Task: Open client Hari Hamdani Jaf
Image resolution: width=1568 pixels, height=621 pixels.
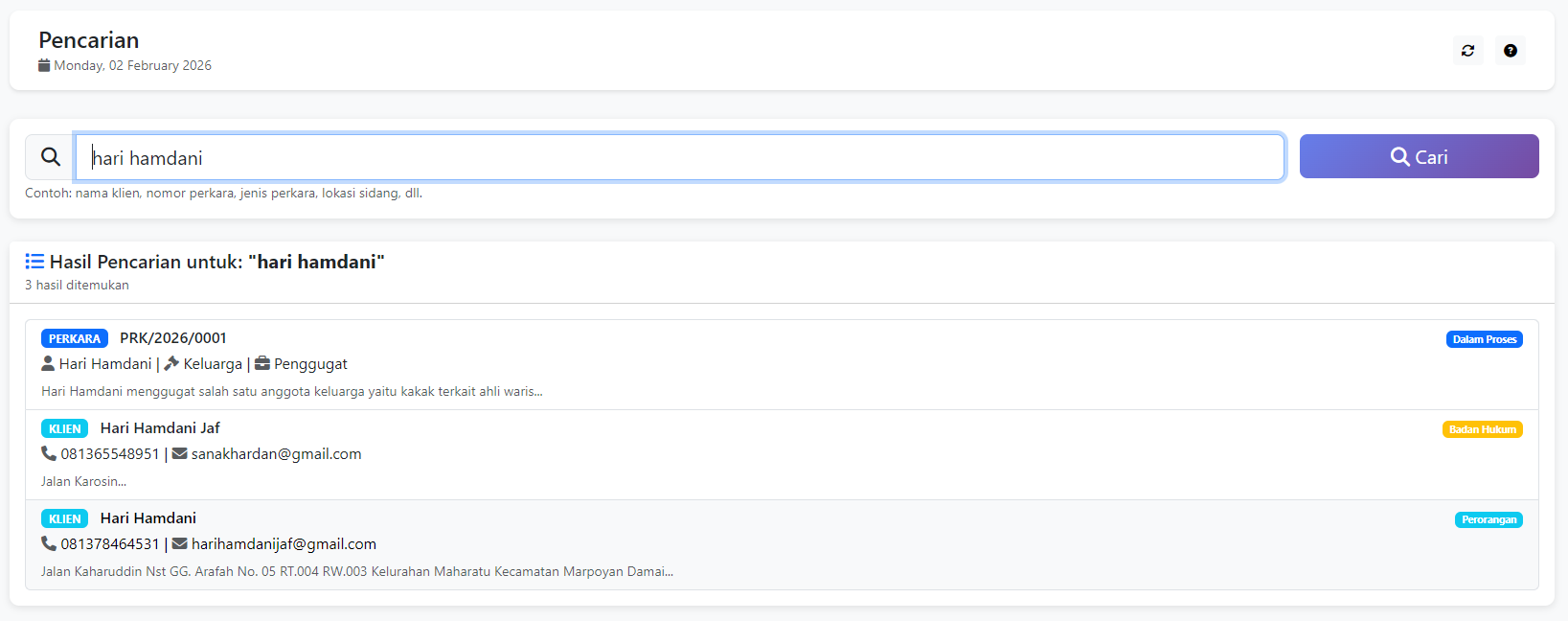Action: [x=160, y=428]
